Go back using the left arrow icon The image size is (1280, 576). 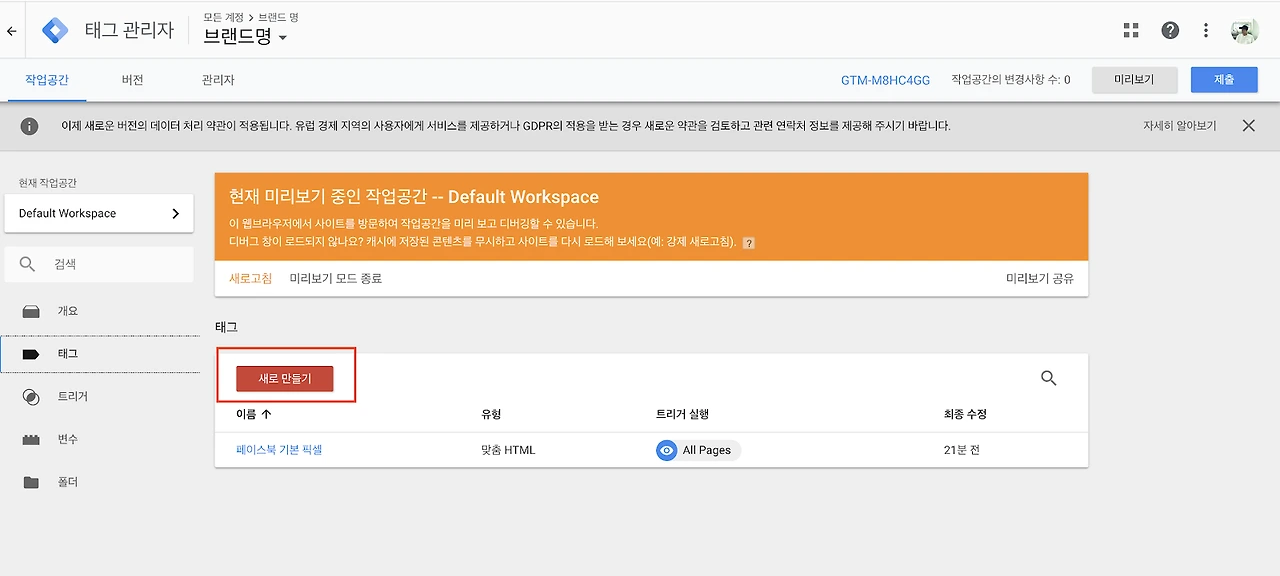tap(12, 31)
